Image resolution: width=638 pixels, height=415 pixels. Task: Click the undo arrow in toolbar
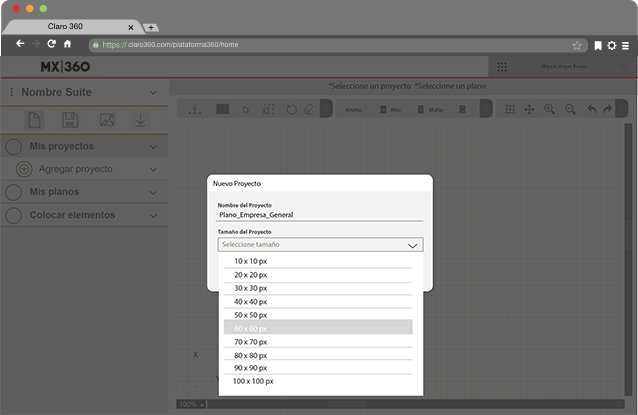[591, 109]
